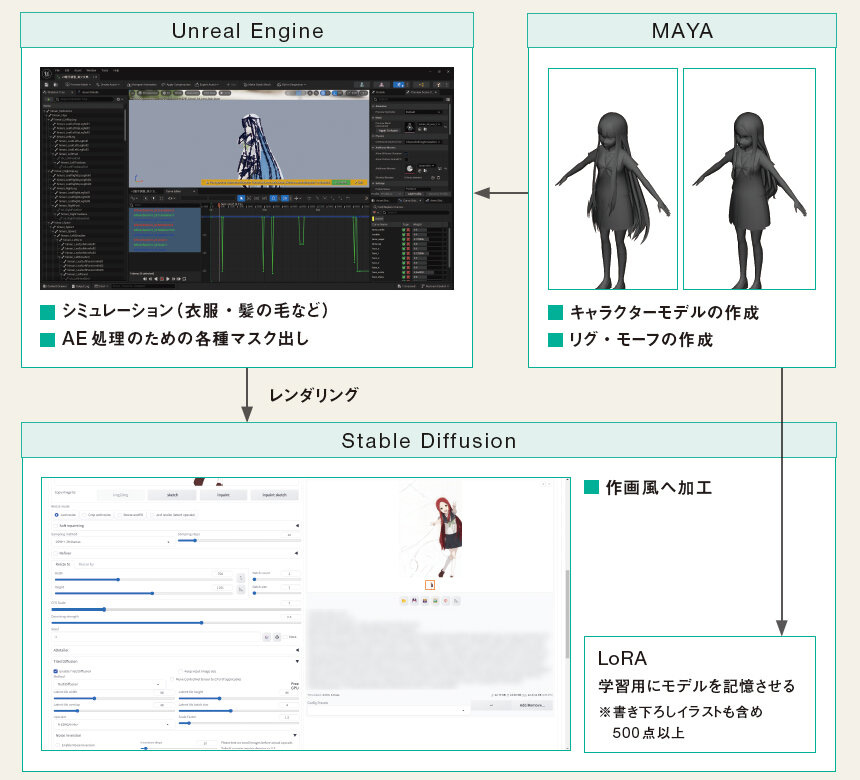Toggle the Refiner checkbox
The height and width of the screenshot is (780, 860).
(55, 553)
